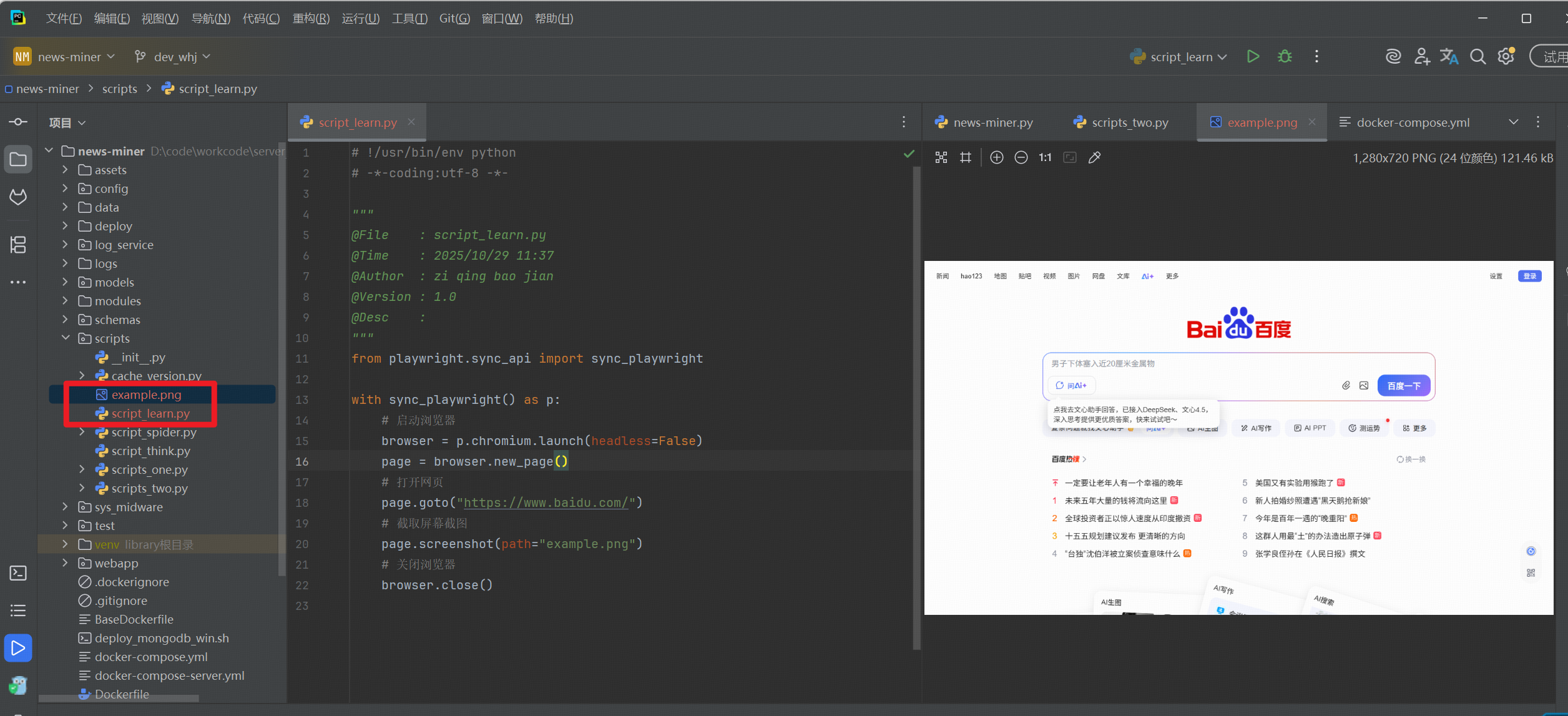Image resolution: width=1568 pixels, height=716 pixels.
Task: Toggle chessboard transparency in image viewer
Action: coord(941,158)
